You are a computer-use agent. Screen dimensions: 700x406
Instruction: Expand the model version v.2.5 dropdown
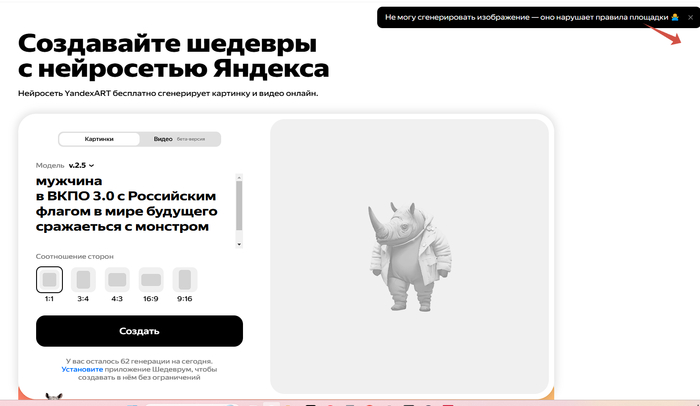tap(80, 165)
